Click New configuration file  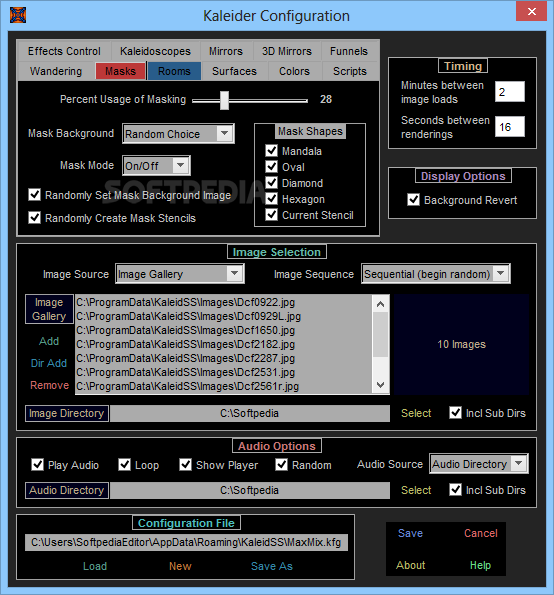(180, 566)
